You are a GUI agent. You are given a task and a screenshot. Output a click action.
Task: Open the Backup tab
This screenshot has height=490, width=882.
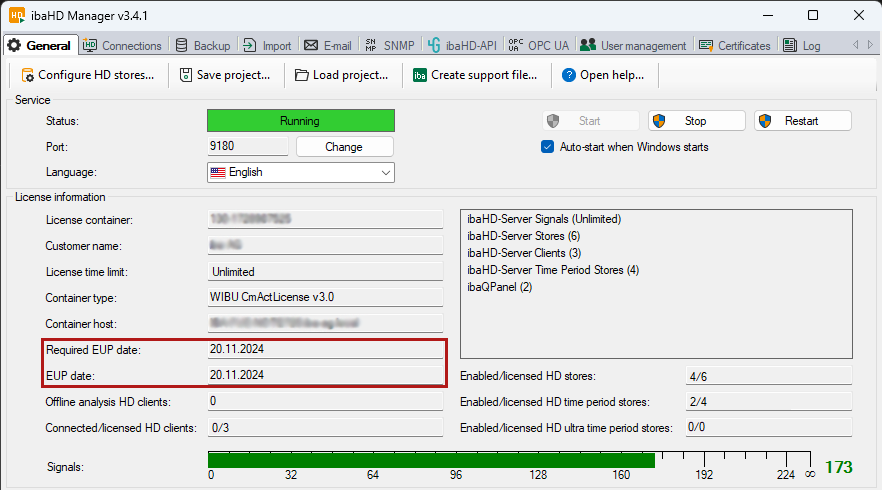click(203, 46)
